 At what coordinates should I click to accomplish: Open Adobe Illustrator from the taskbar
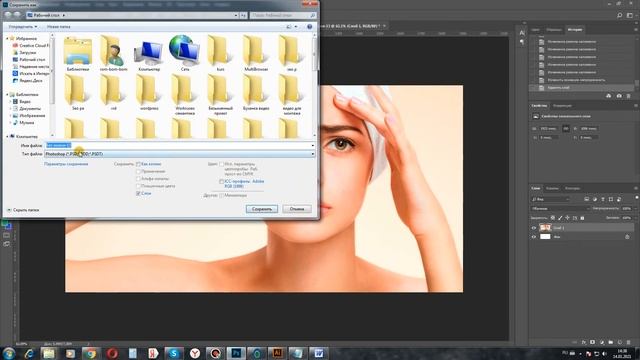[x=277, y=353]
